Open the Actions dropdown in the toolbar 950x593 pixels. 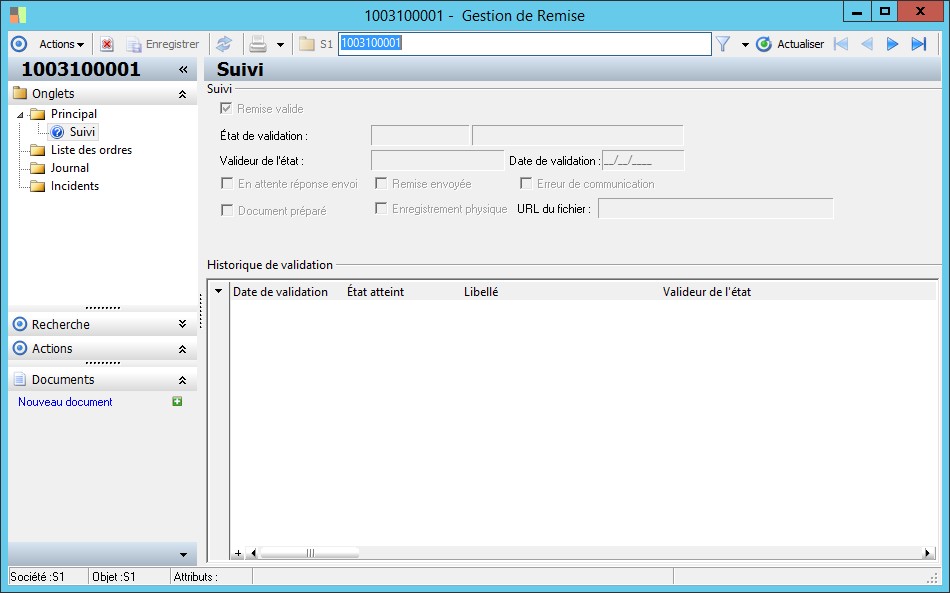click(61, 44)
